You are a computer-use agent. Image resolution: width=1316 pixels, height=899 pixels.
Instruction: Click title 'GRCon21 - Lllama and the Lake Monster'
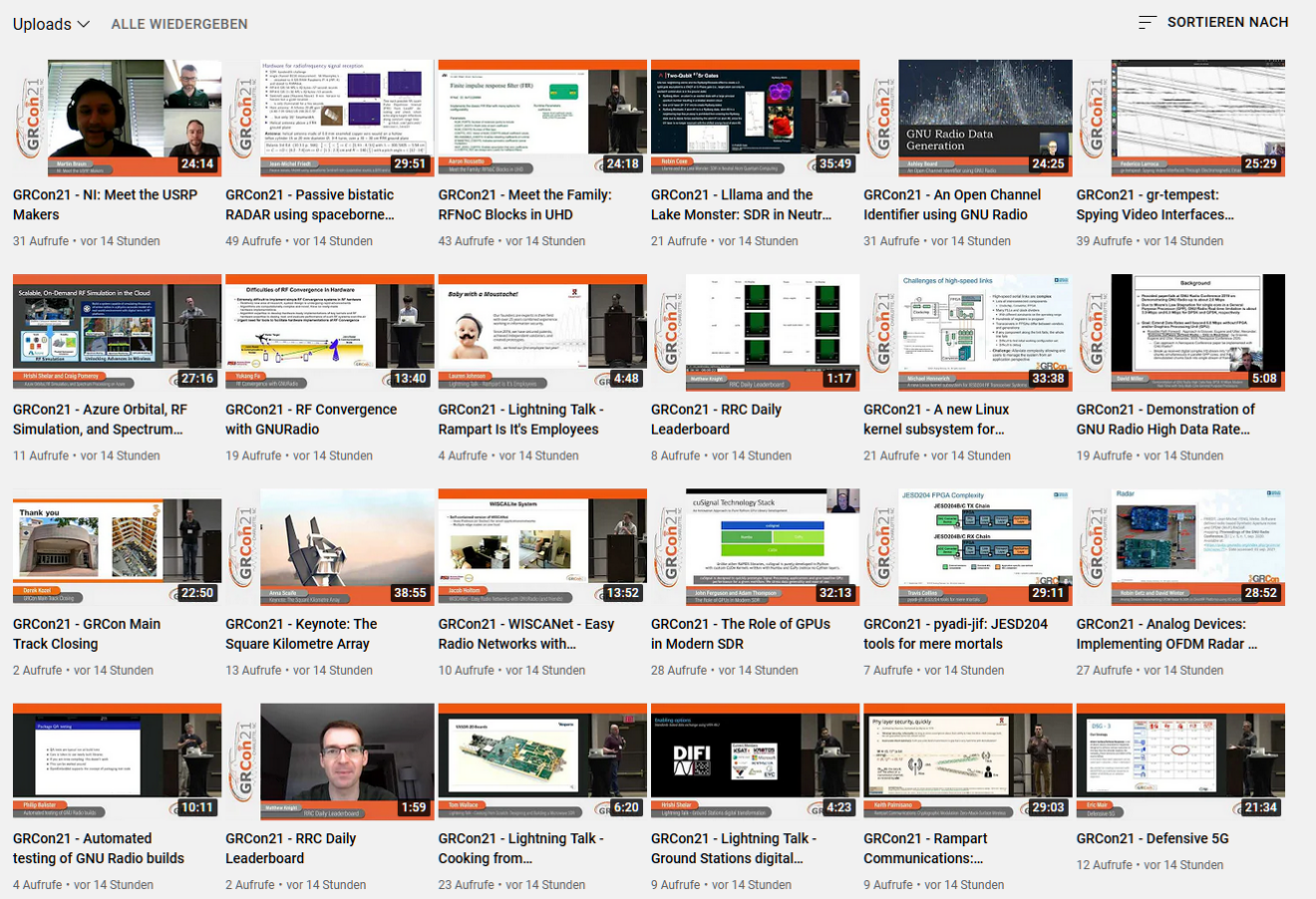click(x=742, y=204)
